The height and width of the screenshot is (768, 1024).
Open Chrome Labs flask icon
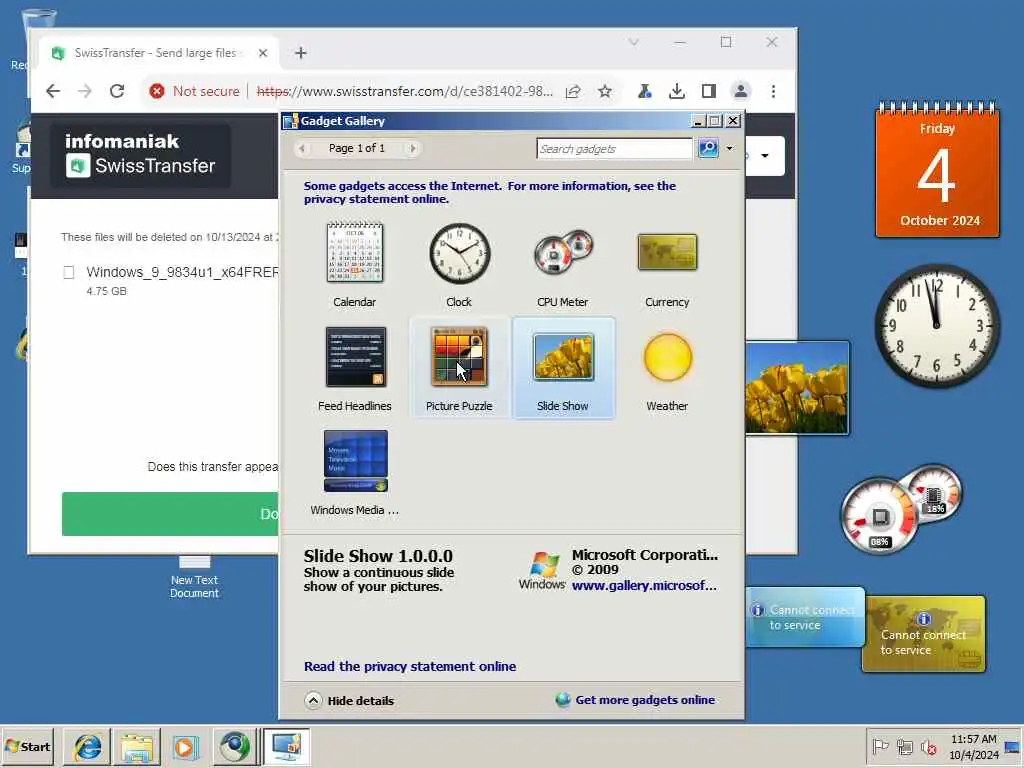coord(645,91)
